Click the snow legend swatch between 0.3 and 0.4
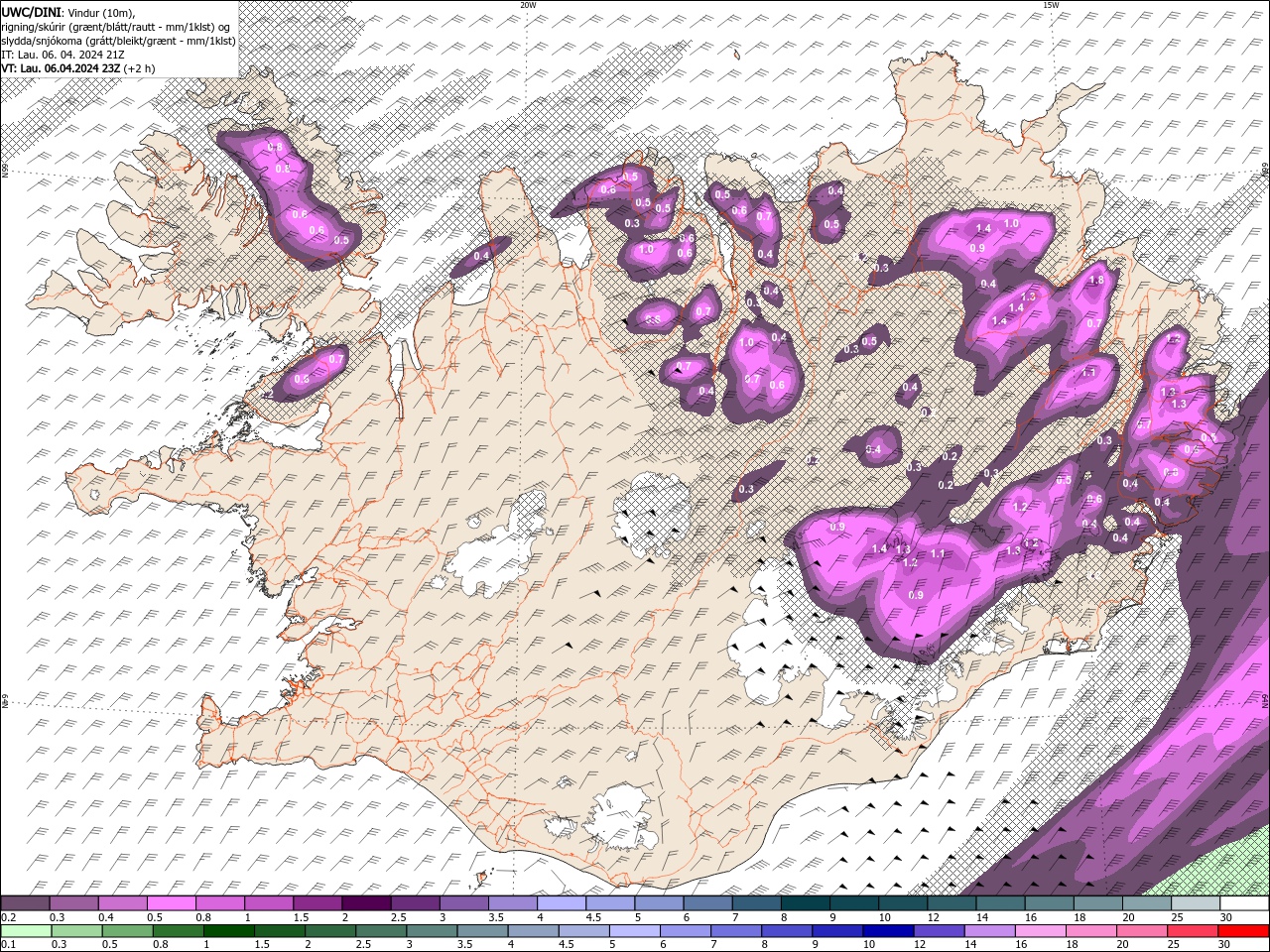 73,903
